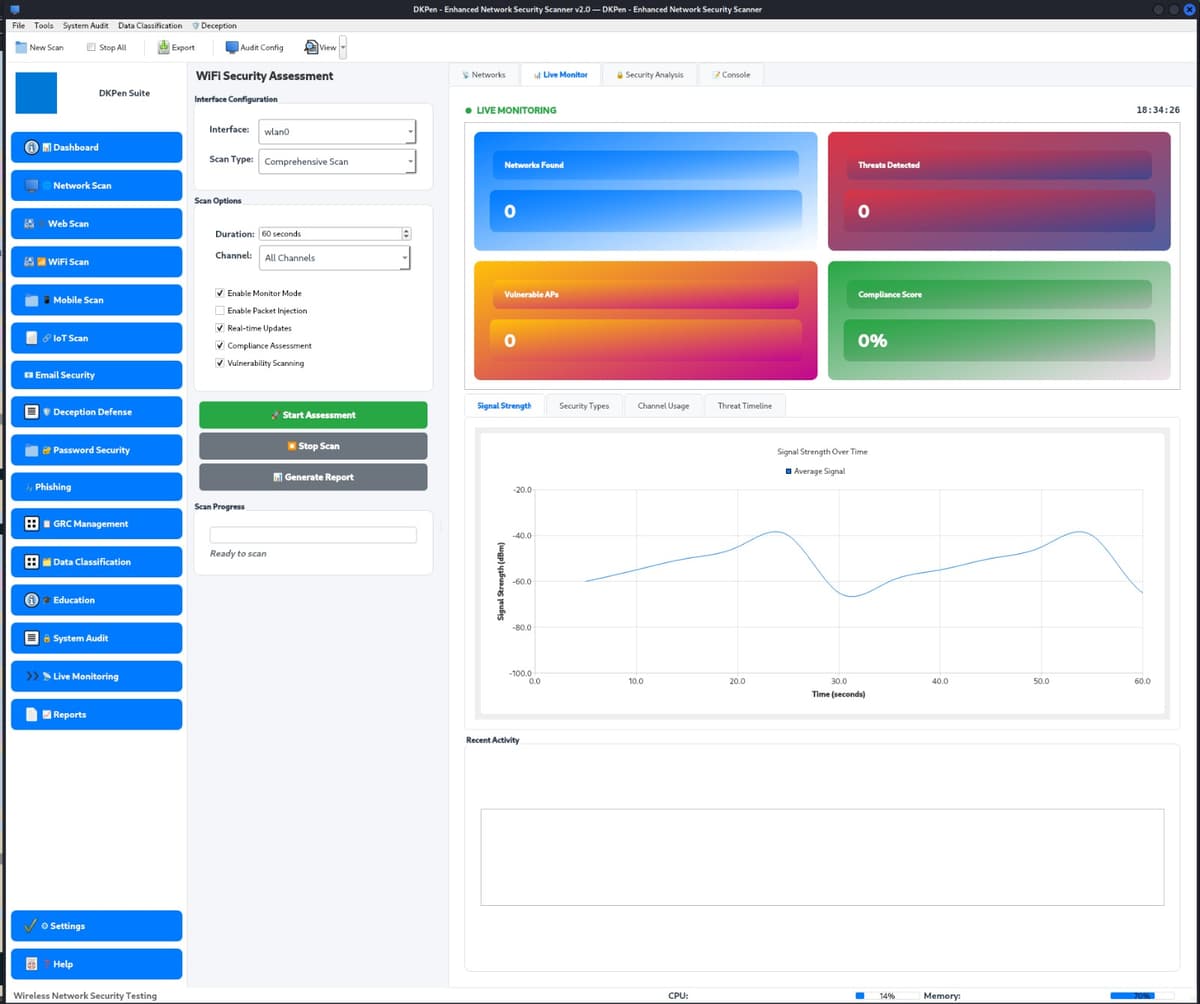The image size is (1200, 1004).
Task: Open GRC Management from the sidebar
Action: pyautogui.click(x=96, y=523)
